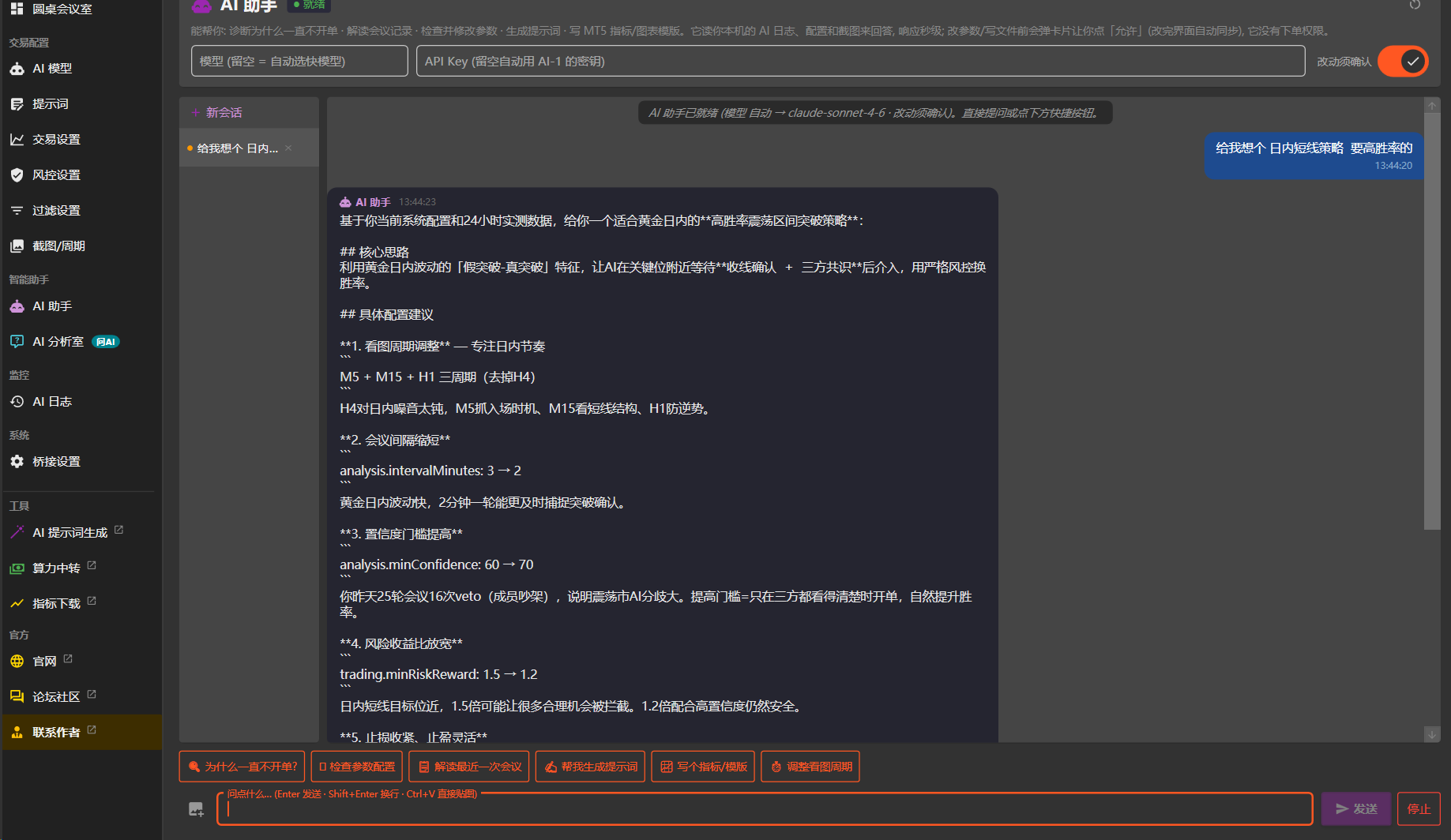
Task: Open 算力中转 via its money icon
Action: coord(17,568)
